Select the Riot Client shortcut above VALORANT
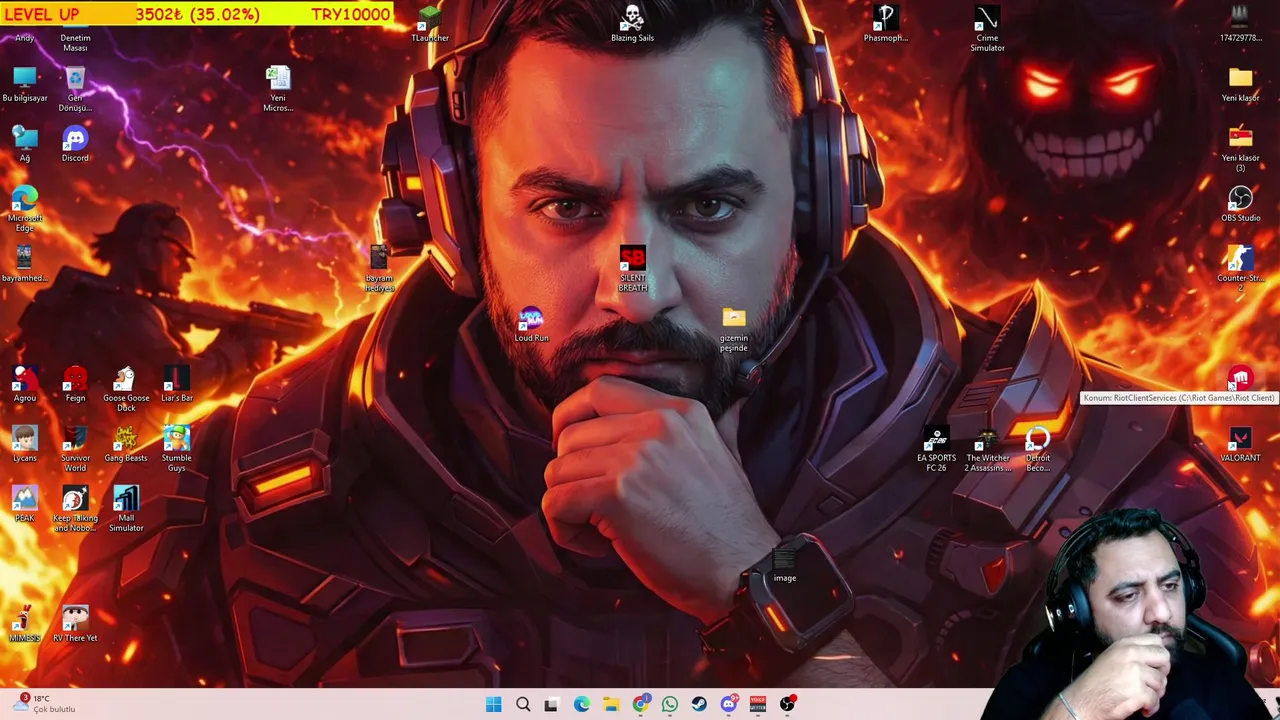This screenshot has height=720, width=1280. coord(1240,380)
